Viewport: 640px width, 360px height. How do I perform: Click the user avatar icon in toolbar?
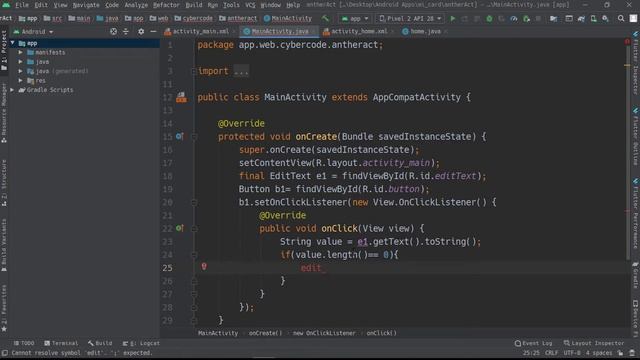633,18
